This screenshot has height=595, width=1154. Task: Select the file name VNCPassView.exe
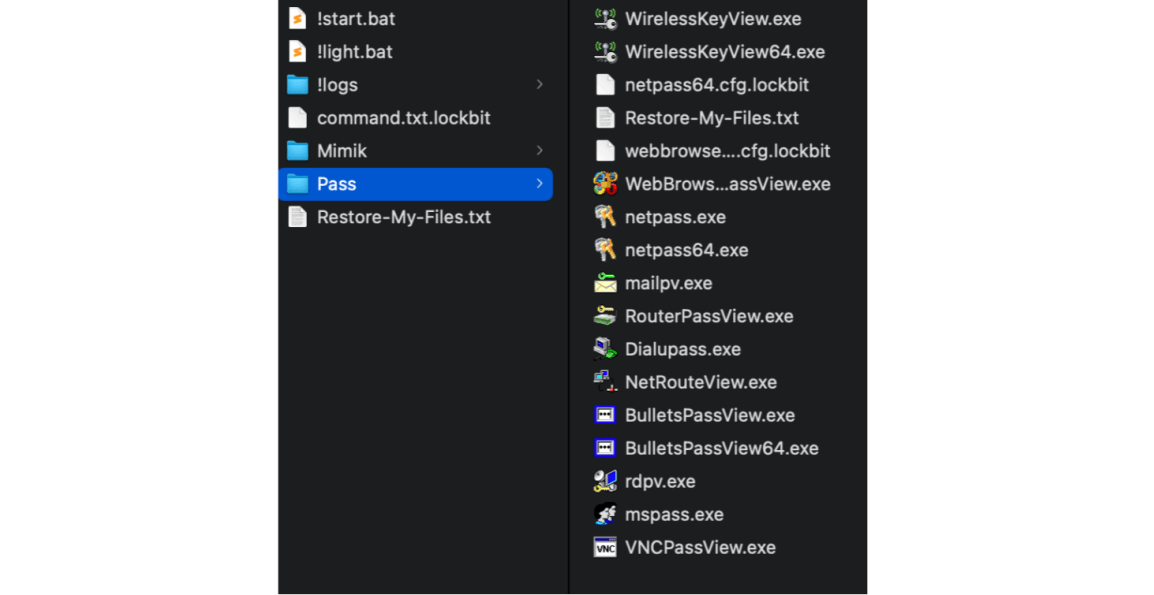point(701,547)
